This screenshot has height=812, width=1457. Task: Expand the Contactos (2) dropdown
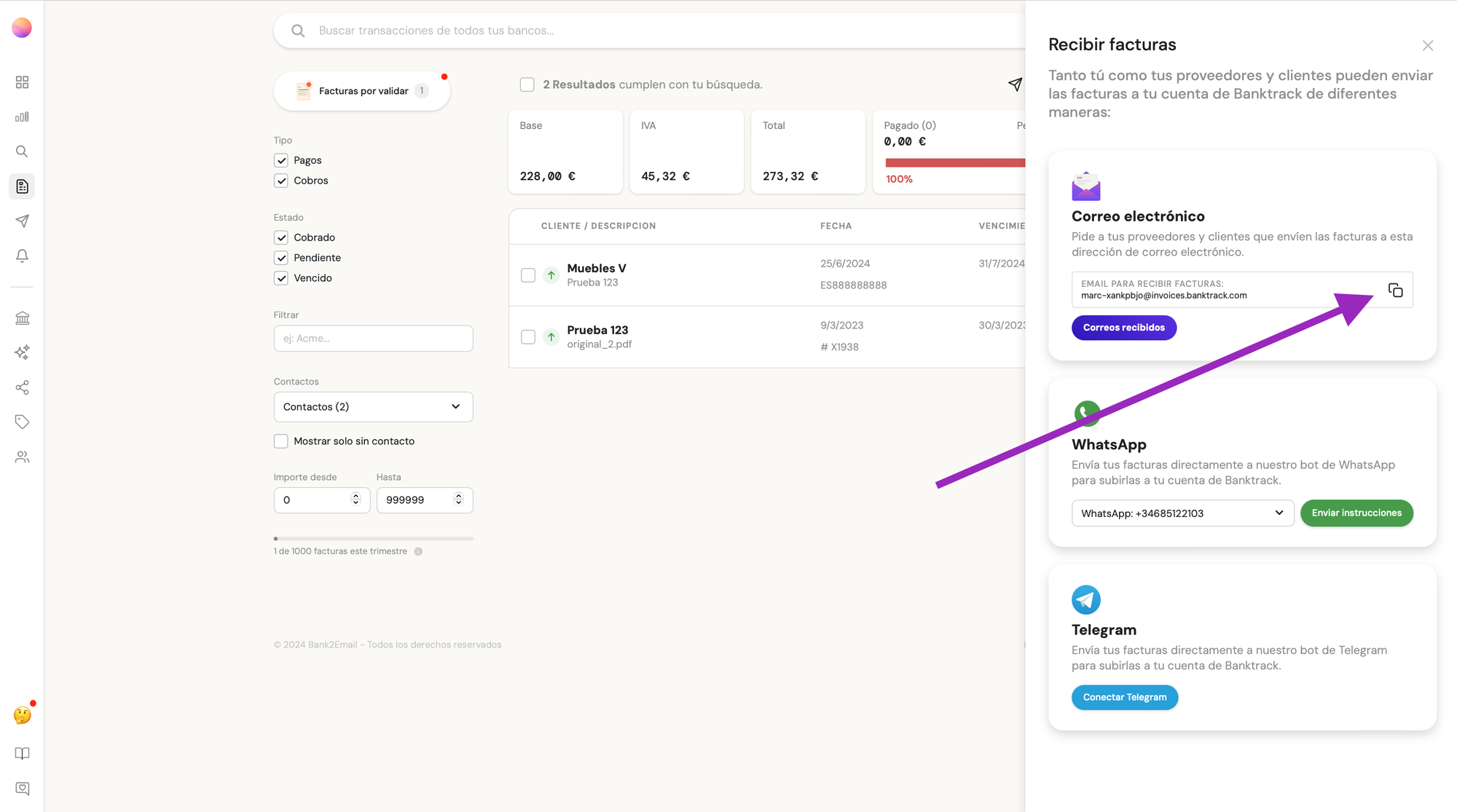pos(373,407)
